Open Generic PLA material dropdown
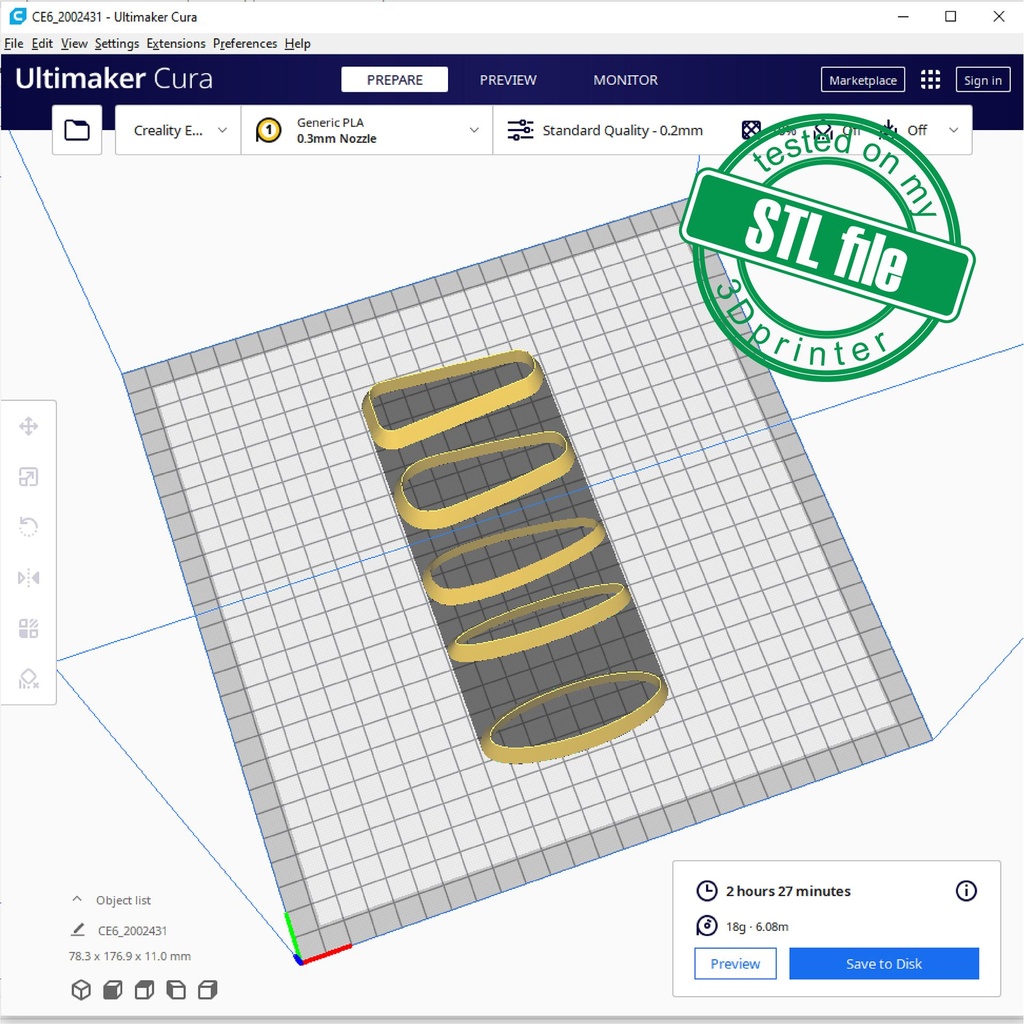Screen dimensions: 1024x1024 367,130
